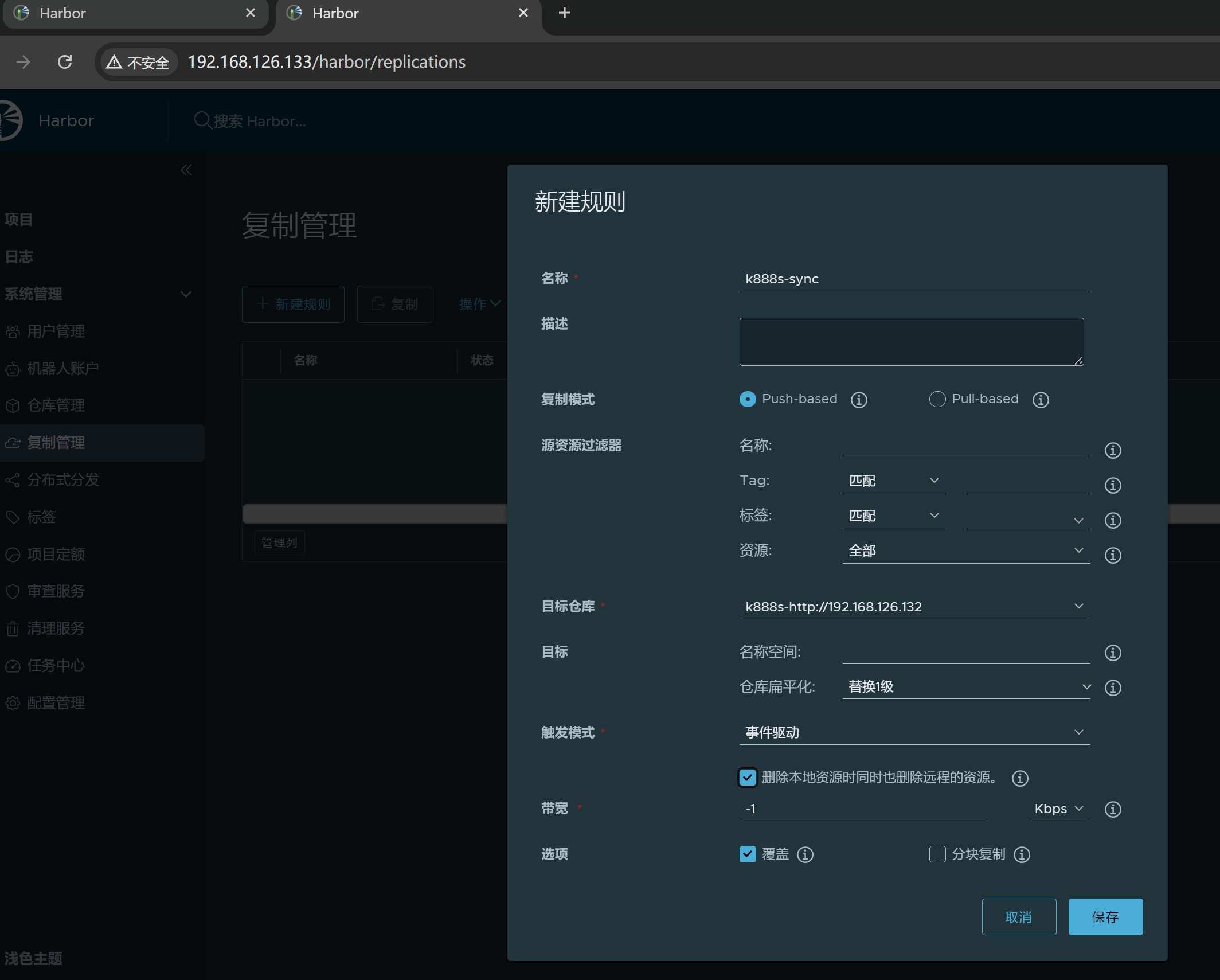Enable the 分块复制 checkbox
Screen dimensions: 1220x980
point(937,854)
